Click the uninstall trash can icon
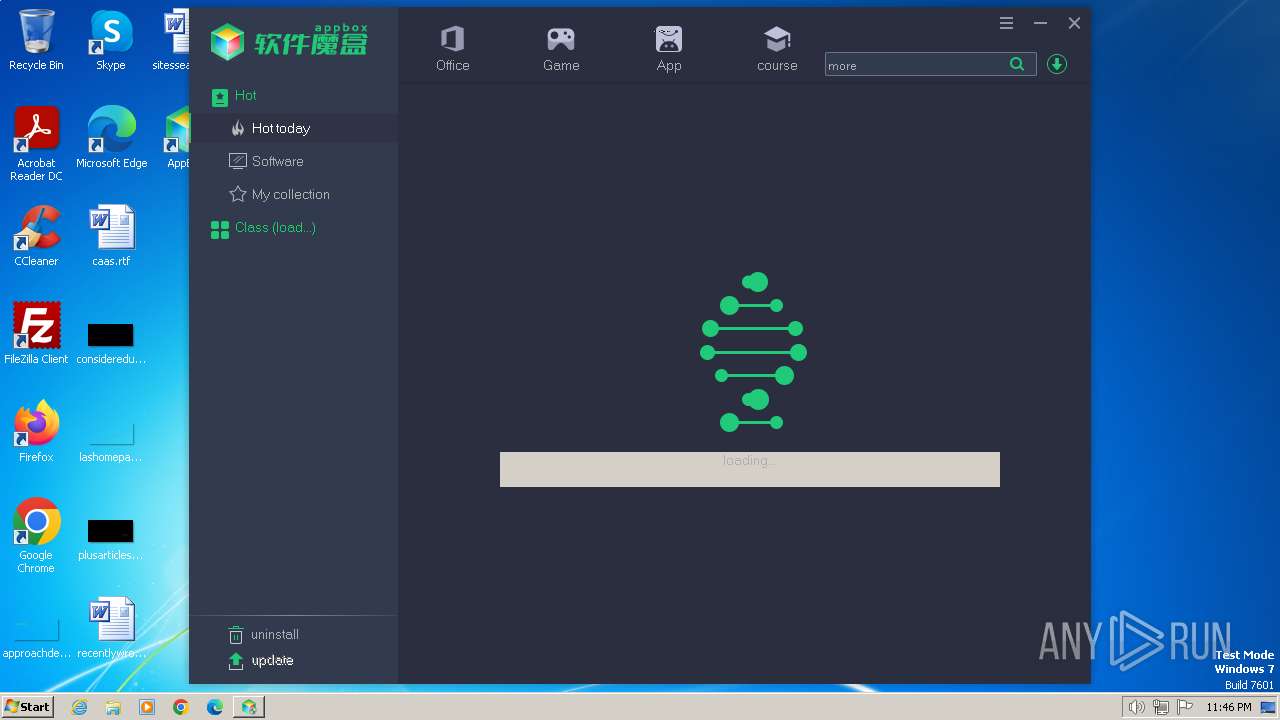This screenshot has height=720, width=1280. click(x=236, y=635)
